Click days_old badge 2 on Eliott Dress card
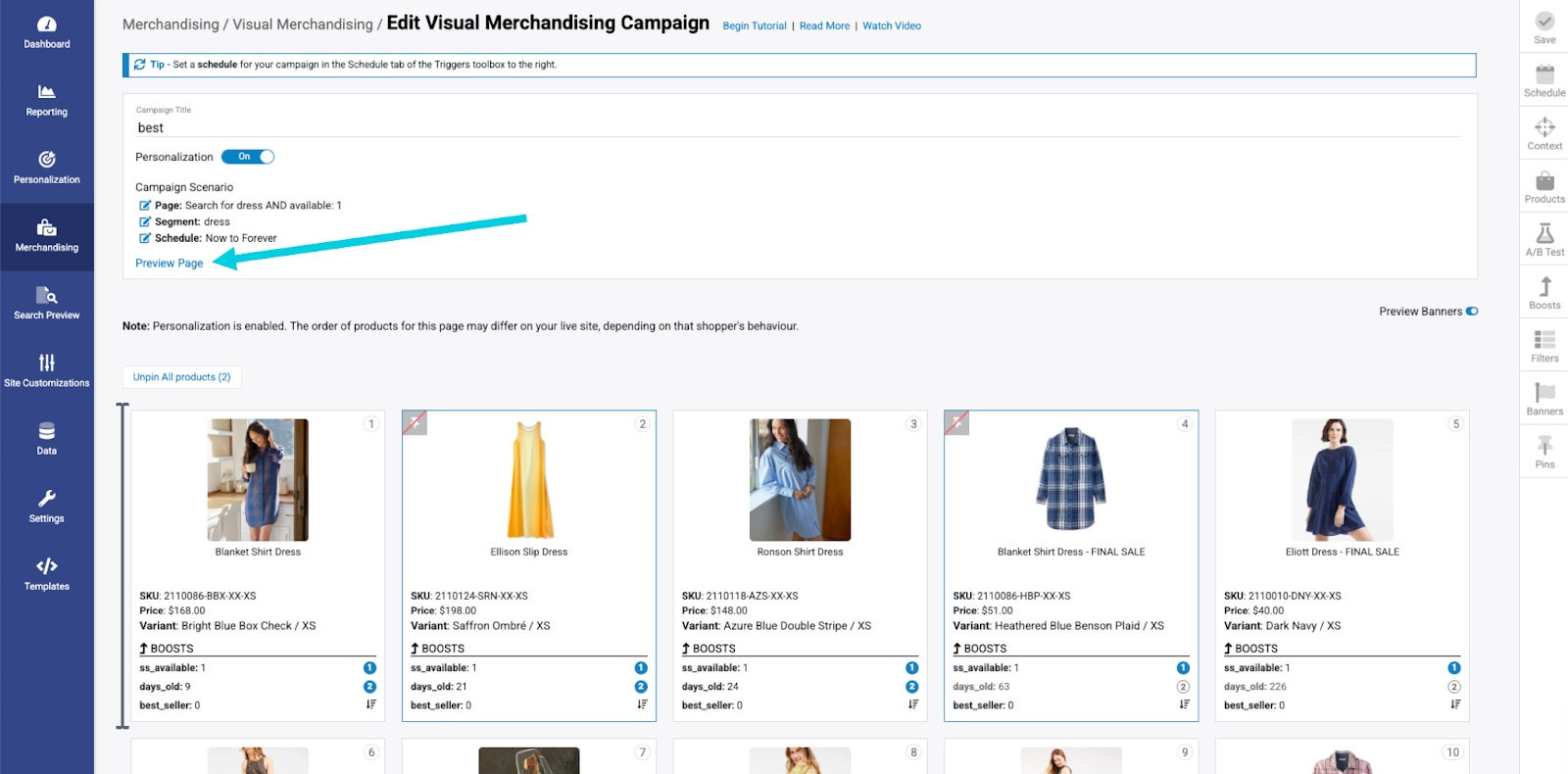1568x774 pixels. (x=1454, y=687)
